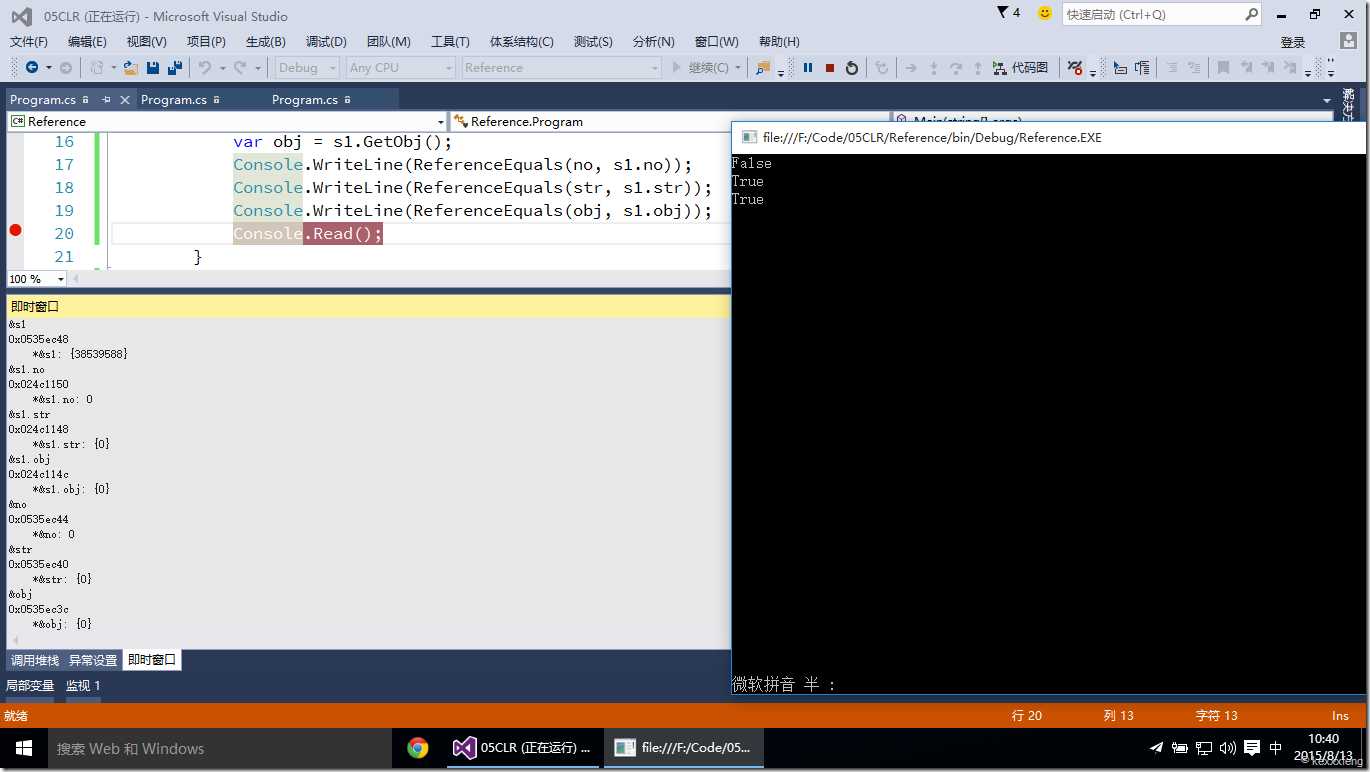This screenshot has width=1370, height=772.
Task: Open the 视图(V) menu
Action: pyautogui.click(x=146, y=41)
